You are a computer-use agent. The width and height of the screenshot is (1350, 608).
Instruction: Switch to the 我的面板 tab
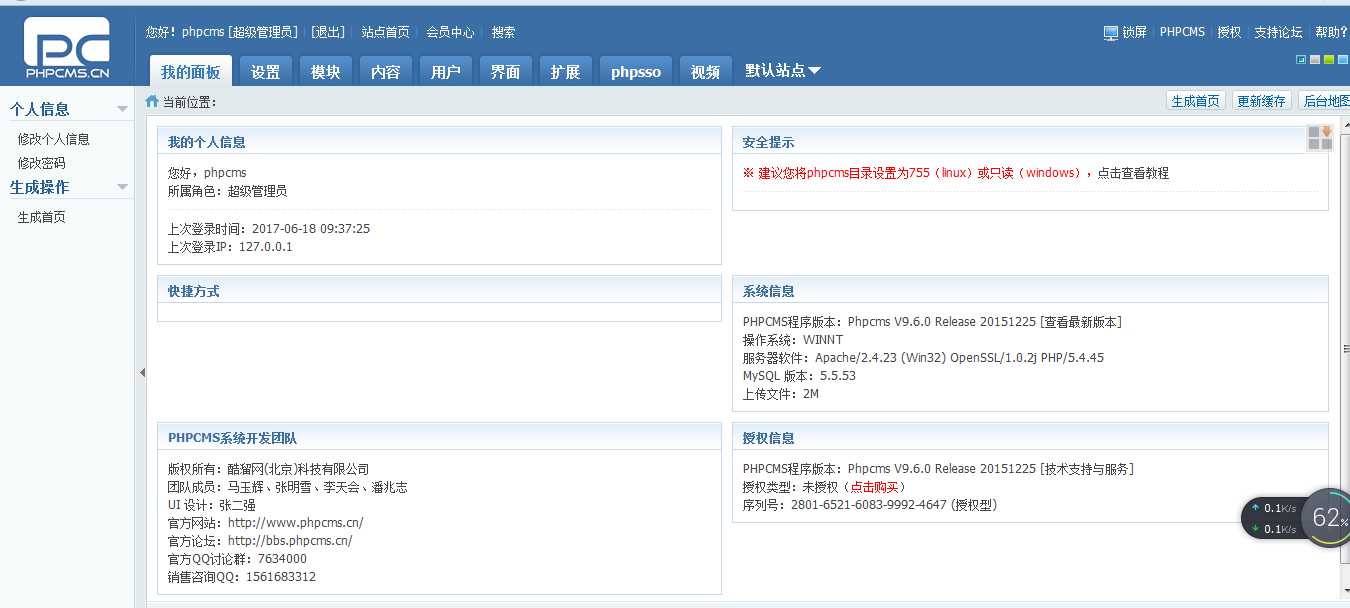tap(190, 71)
